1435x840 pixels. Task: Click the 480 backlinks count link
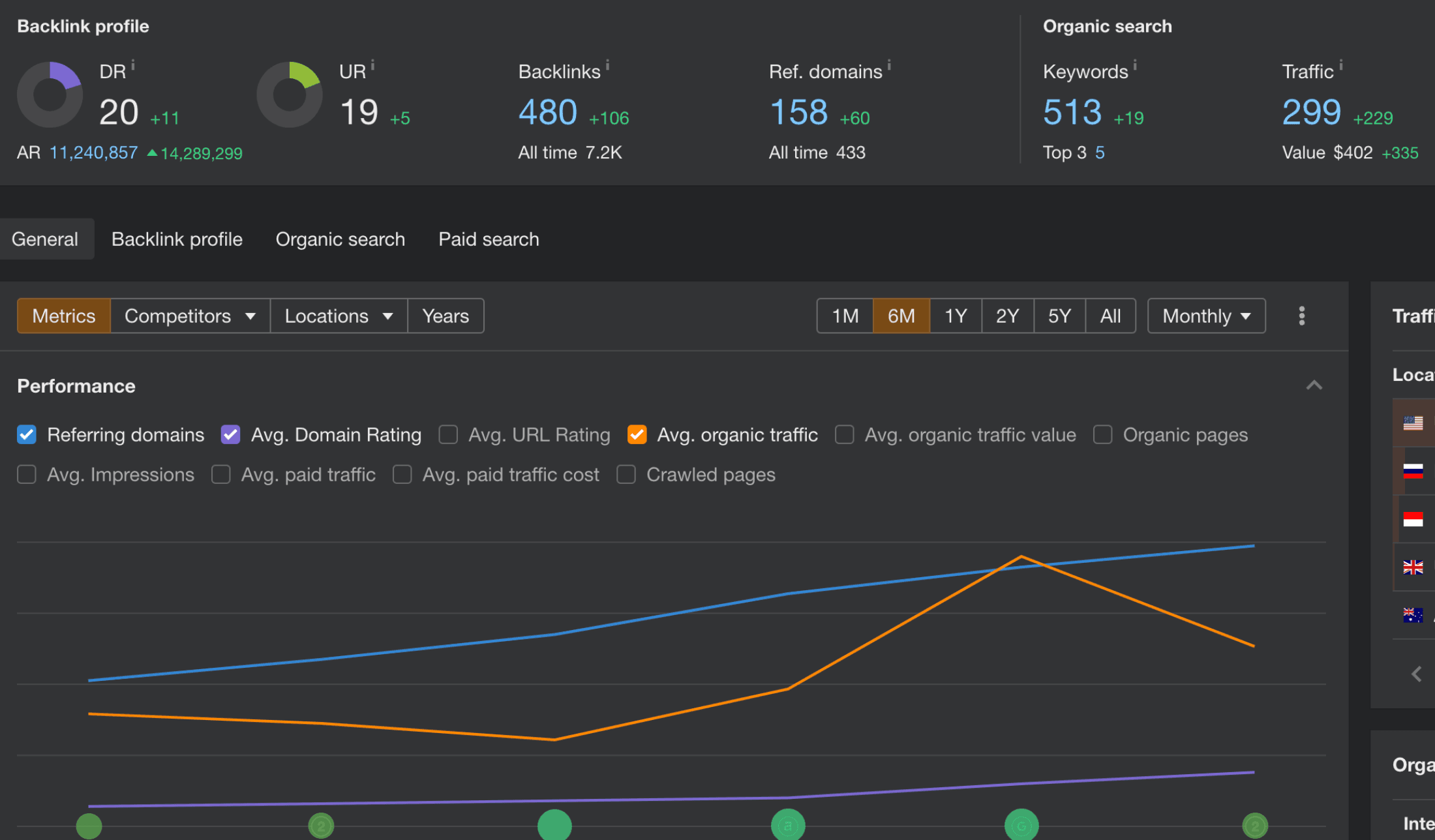point(547,112)
